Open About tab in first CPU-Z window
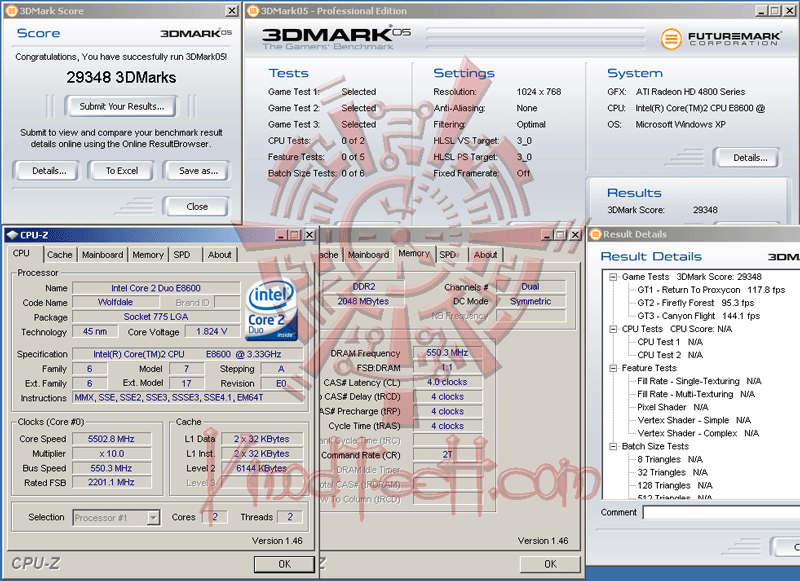800x581 pixels. (219, 255)
